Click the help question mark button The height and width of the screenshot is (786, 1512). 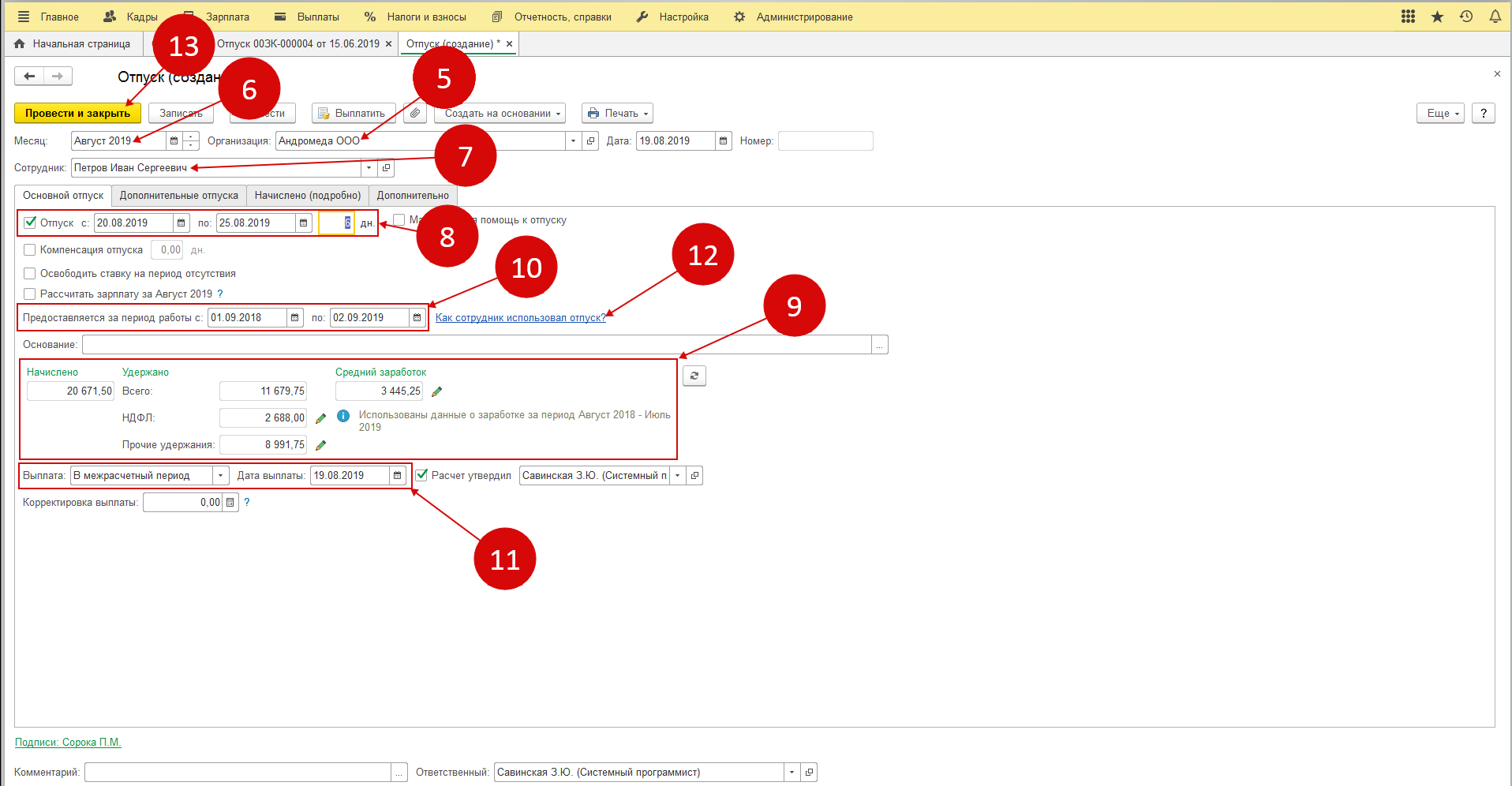coord(1484,113)
